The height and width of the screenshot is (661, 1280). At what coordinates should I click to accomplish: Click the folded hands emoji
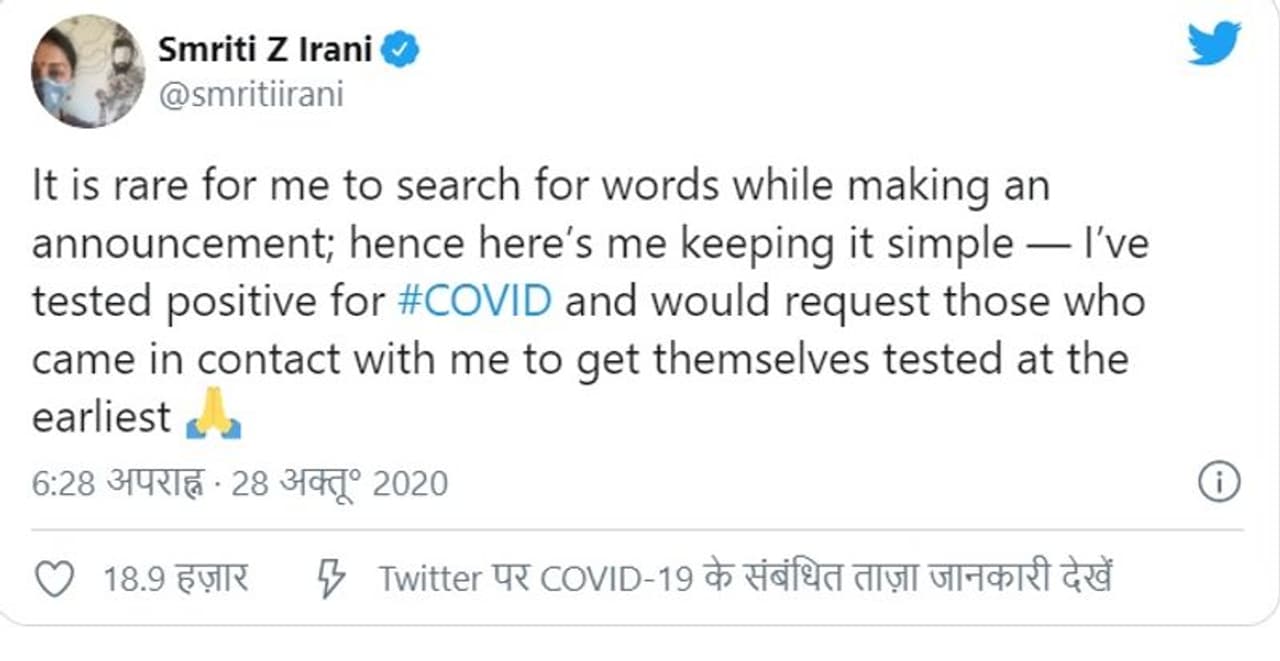(x=213, y=417)
